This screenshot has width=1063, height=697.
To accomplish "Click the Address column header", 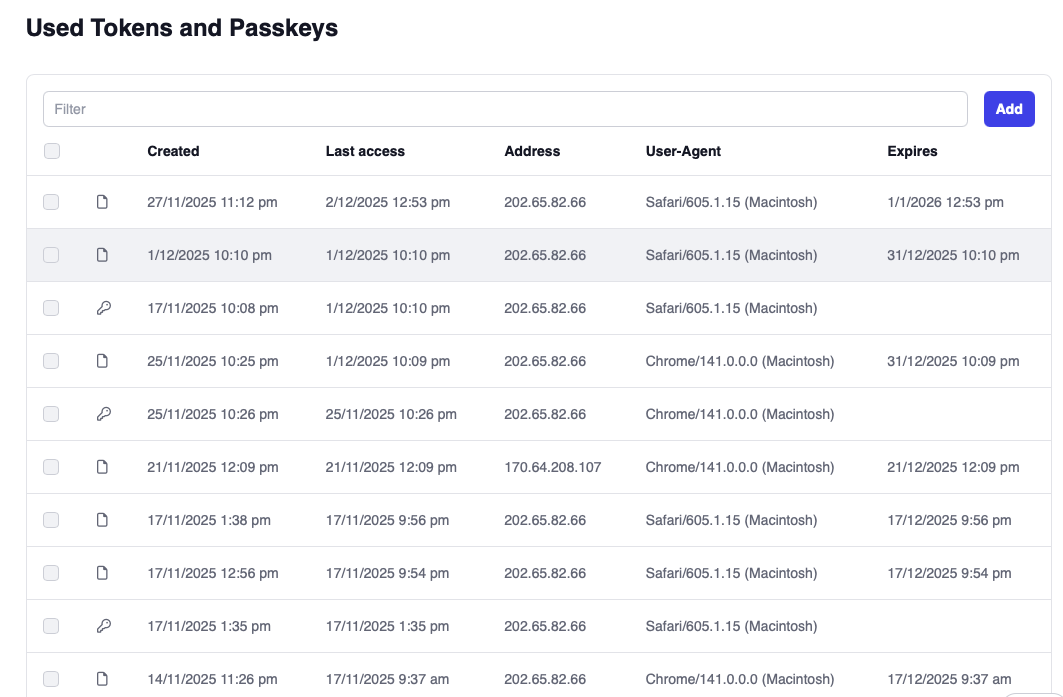I will 532,151.
